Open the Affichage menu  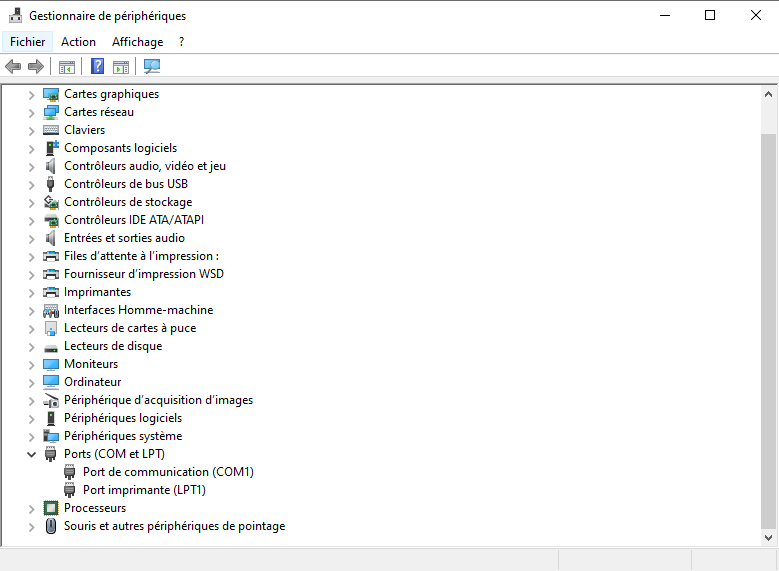point(137,42)
